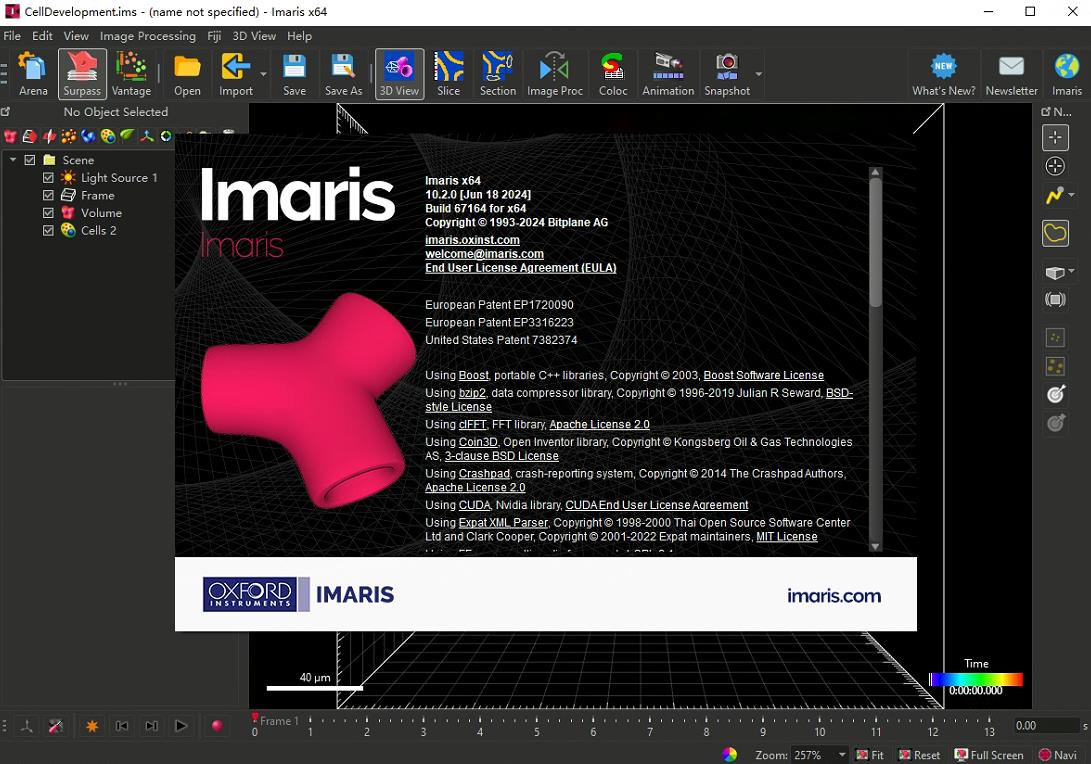Open the Snapshot dropdown arrow
1091x764 pixels.
coord(758,74)
